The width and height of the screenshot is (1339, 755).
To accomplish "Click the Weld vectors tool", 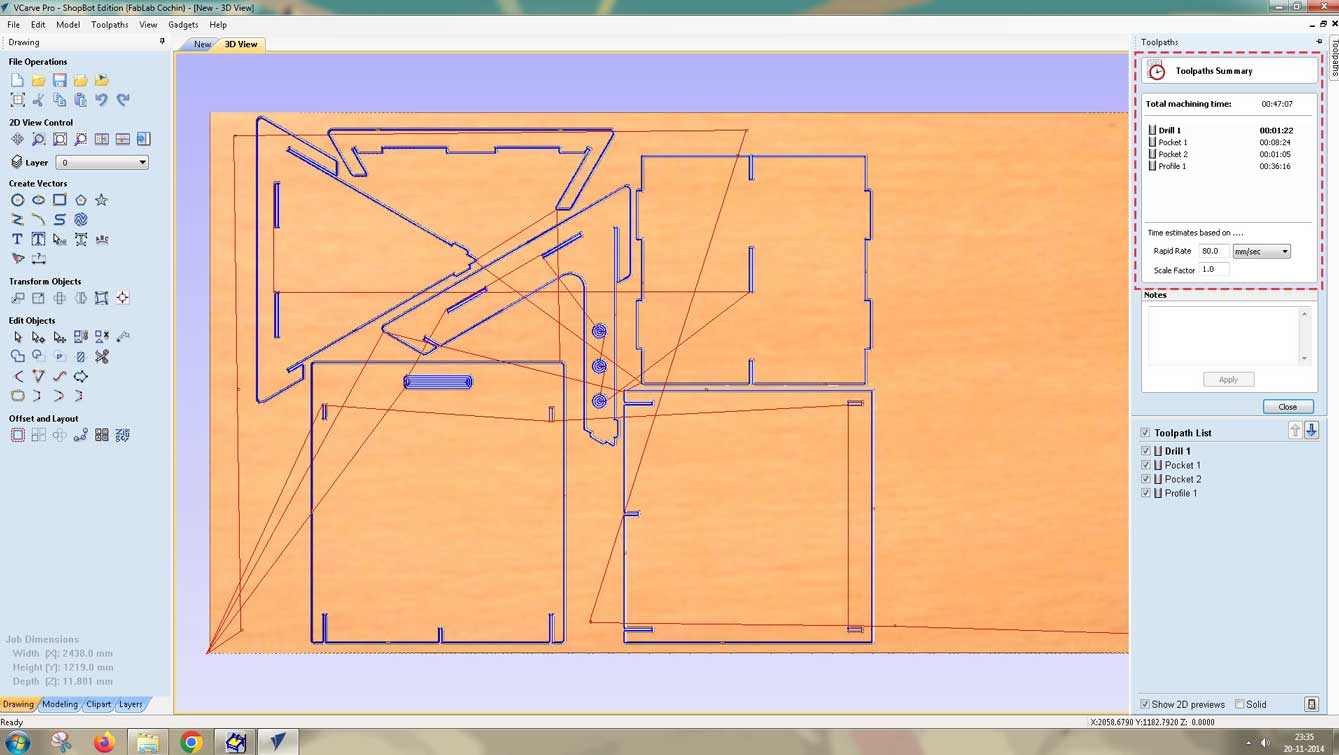I will coord(17,356).
